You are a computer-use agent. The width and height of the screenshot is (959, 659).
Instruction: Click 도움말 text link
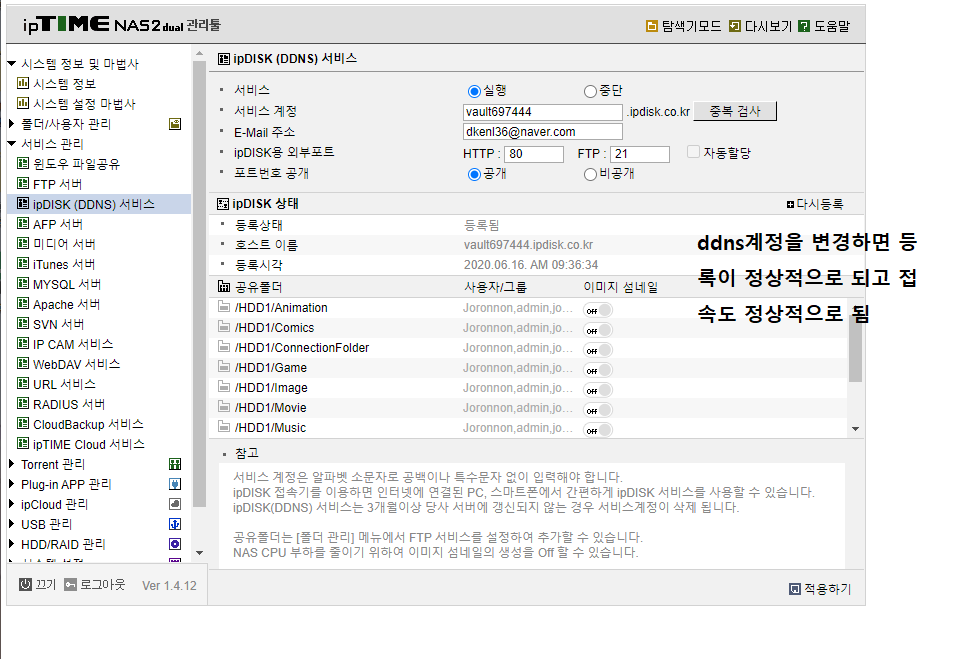click(832, 26)
